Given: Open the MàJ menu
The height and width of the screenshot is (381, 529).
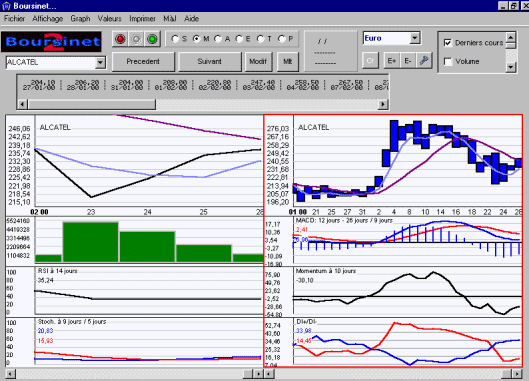Looking at the screenshot, I should [170, 19].
